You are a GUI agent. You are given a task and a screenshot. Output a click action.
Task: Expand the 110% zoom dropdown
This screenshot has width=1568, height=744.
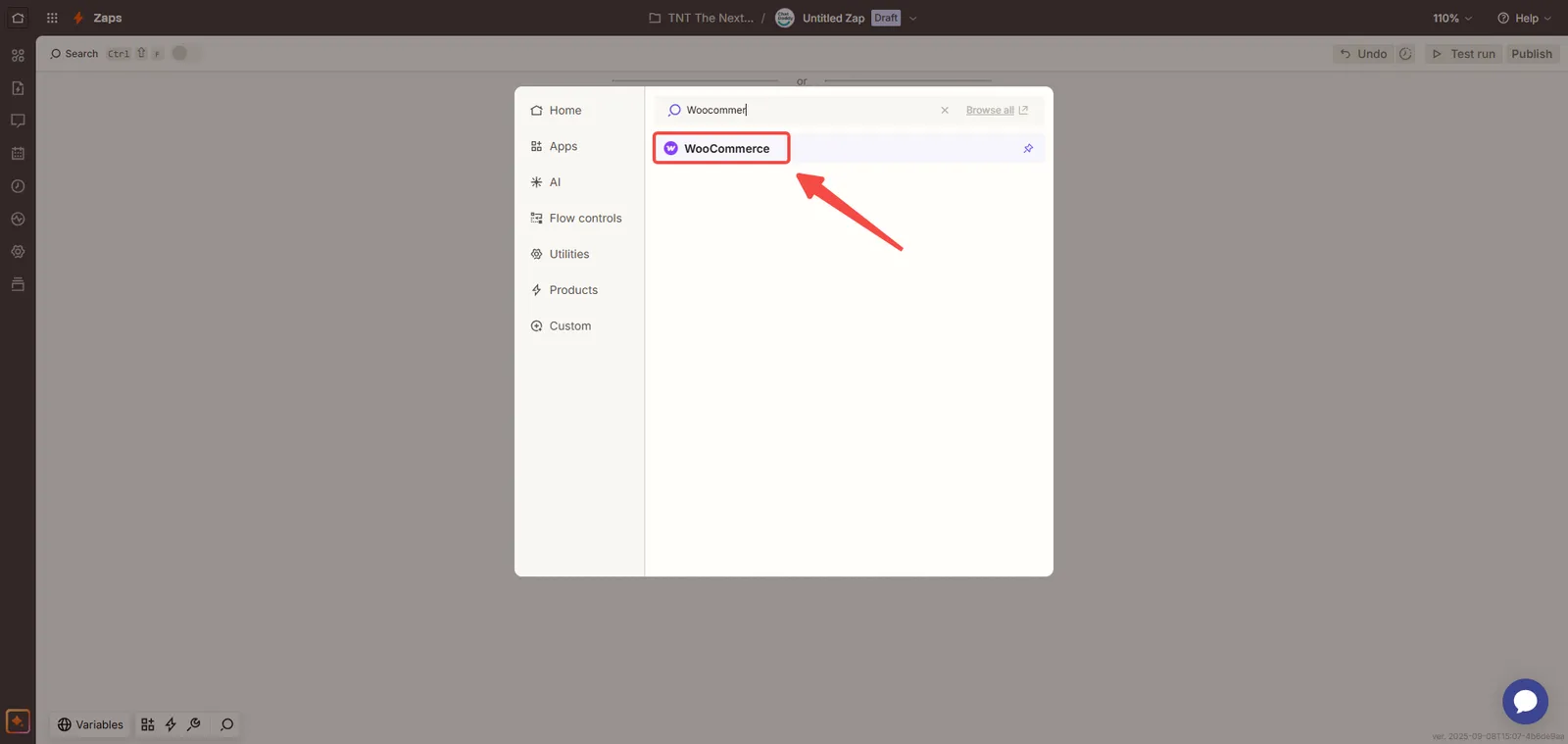pyautogui.click(x=1452, y=19)
